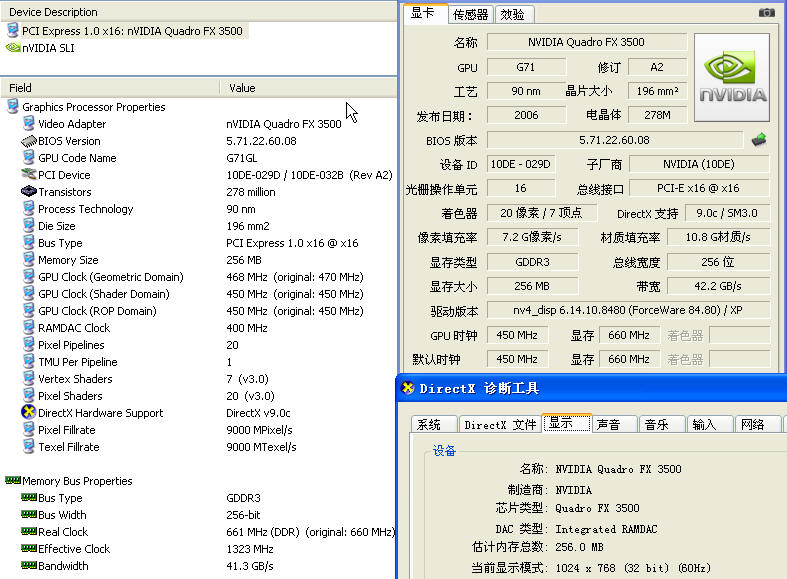Image resolution: width=787 pixels, height=579 pixels.
Task: Click the Bus Width RAM icon
Action: pyautogui.click(x=29, y=514)
